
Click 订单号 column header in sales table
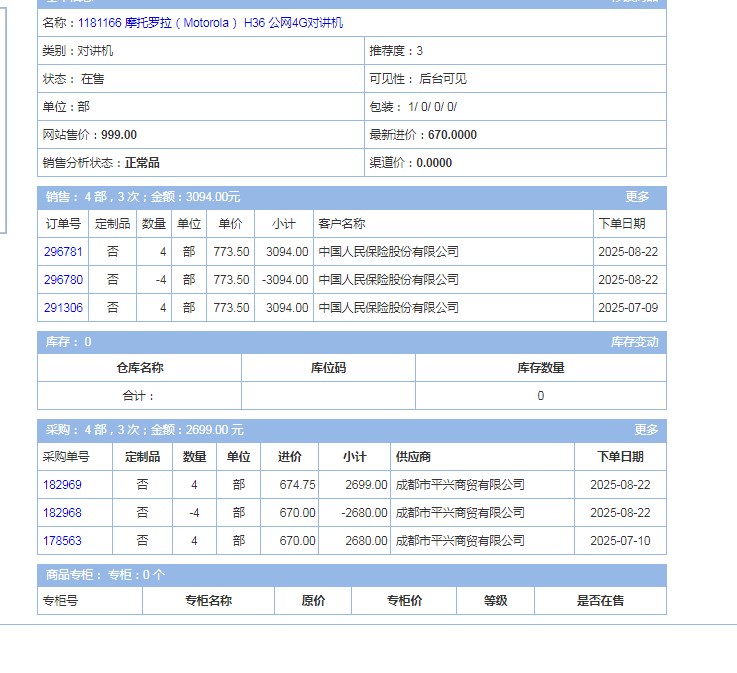click(63, 224)
